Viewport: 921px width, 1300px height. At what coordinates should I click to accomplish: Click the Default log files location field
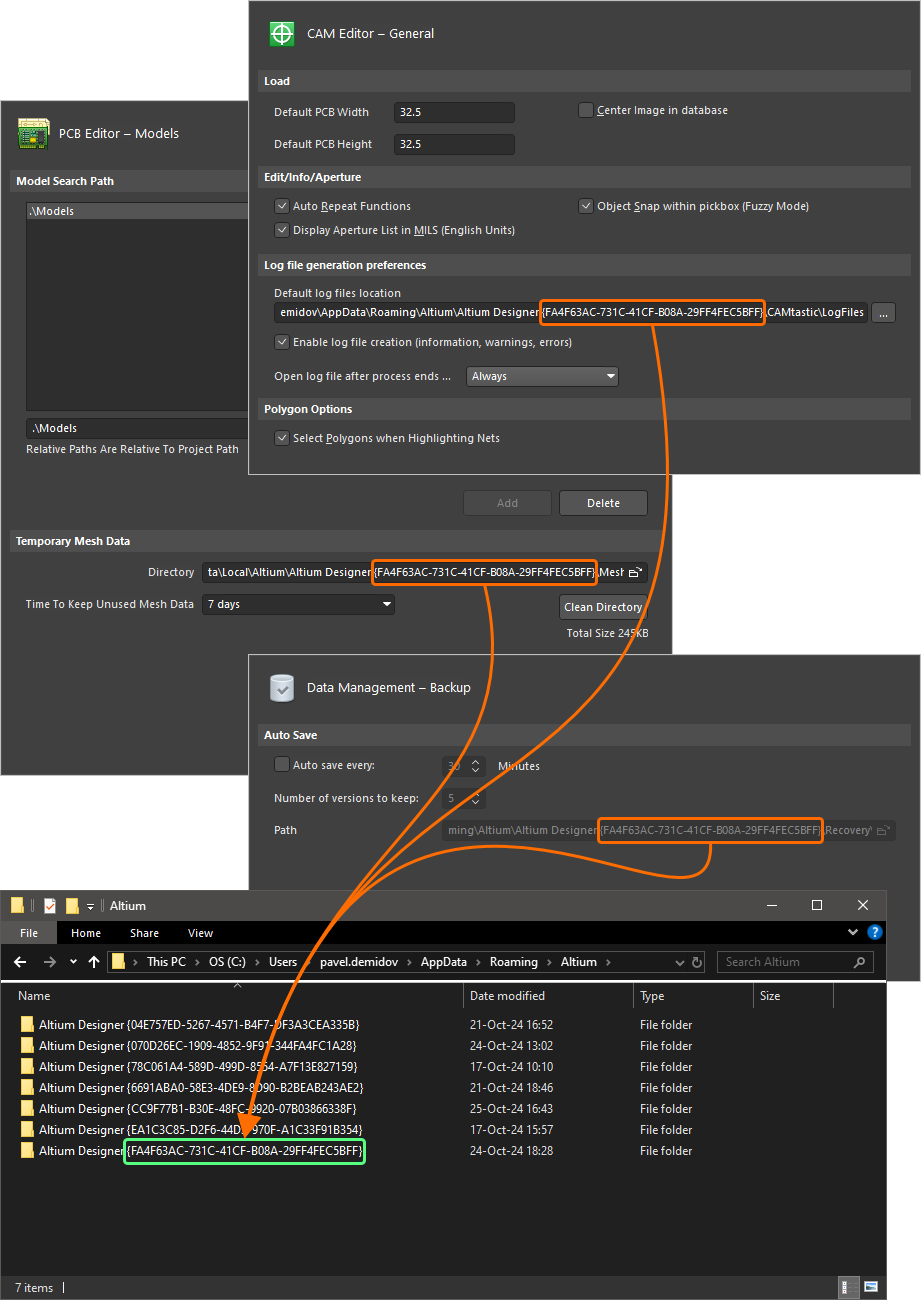(571, 313)
